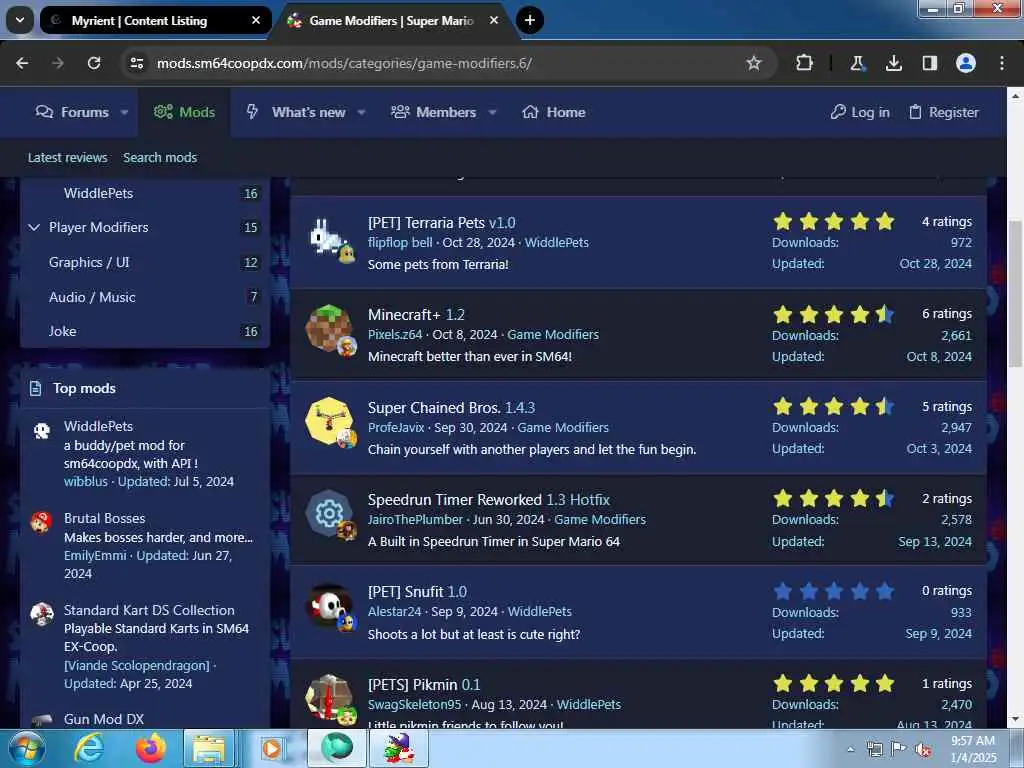
Task: Select the Graphics / UI category
Action: [89, 262]
